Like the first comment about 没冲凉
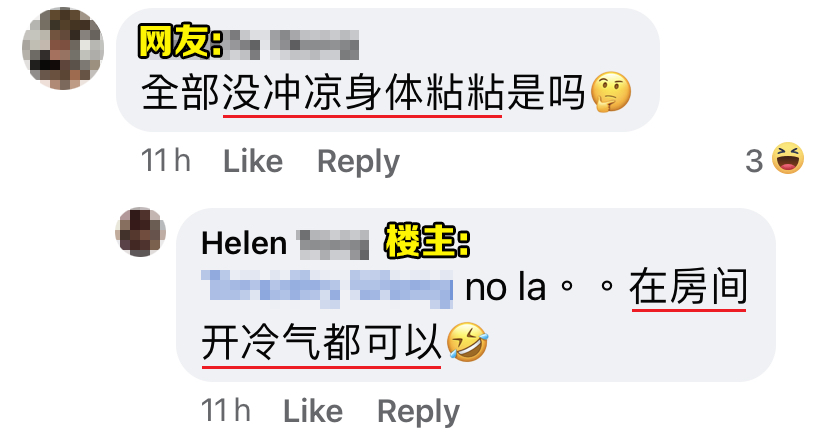828x434 pixels. [253, 161]
